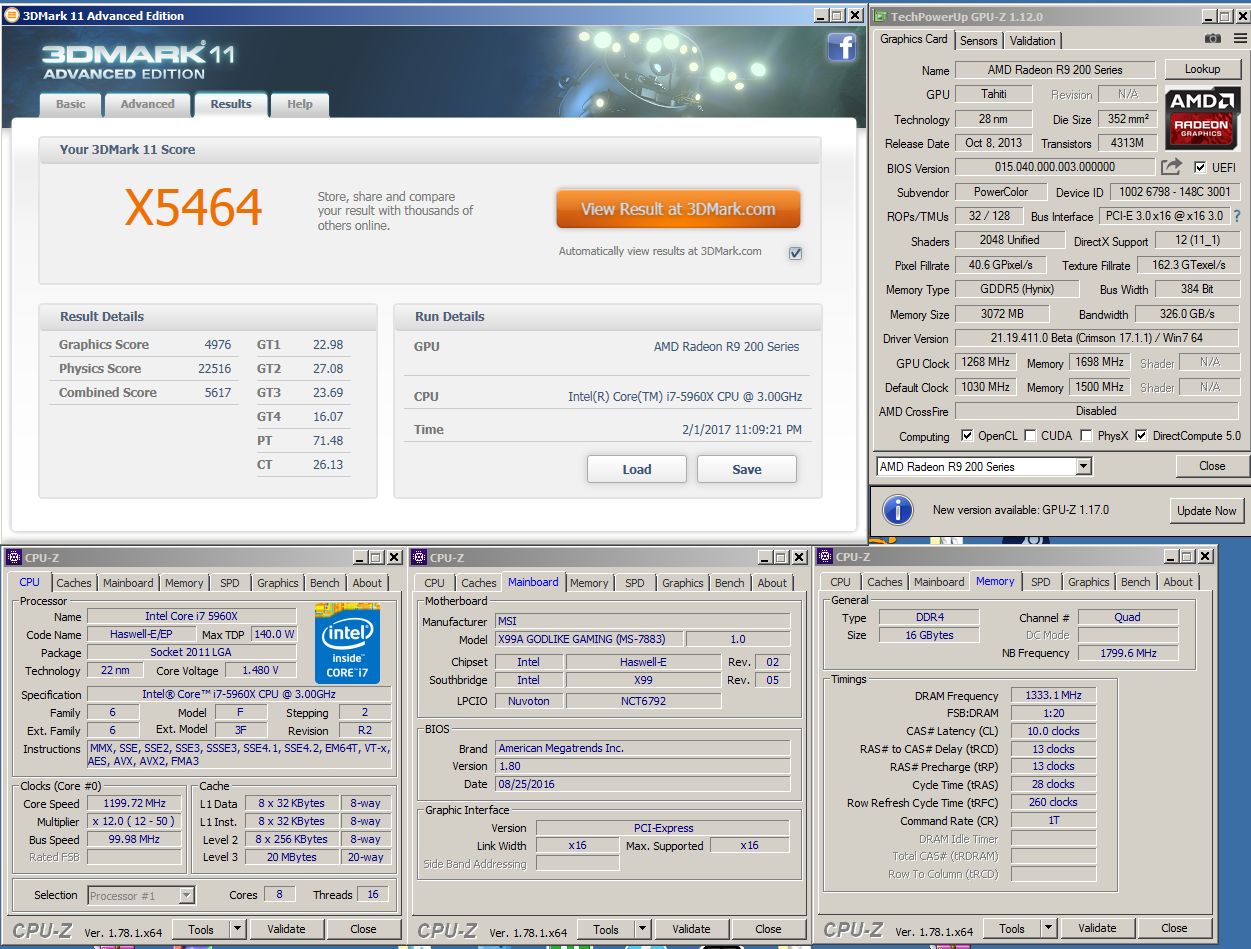The height and width of the screenshot is (949, 1251).
Task: Click Close button in the CPU-Z Mainboard window
Action: [x=768, y=929]
